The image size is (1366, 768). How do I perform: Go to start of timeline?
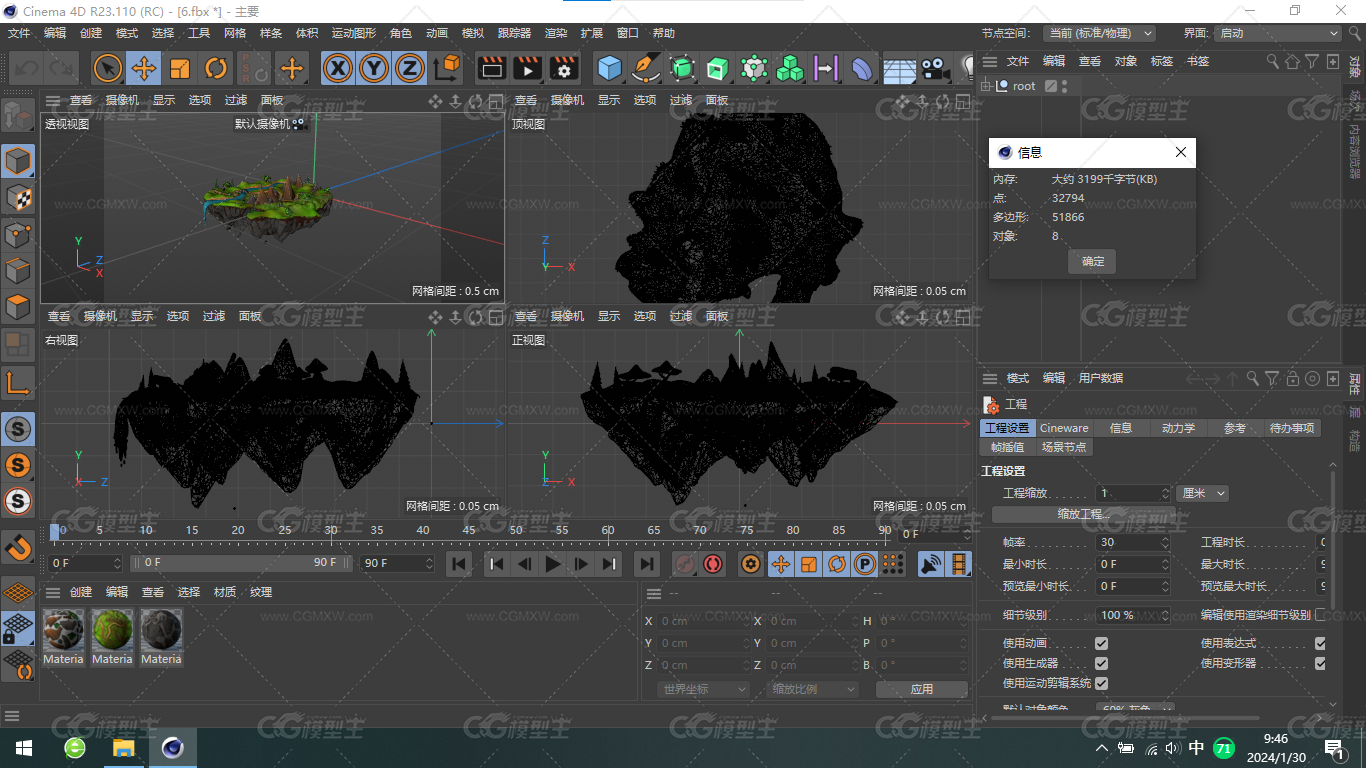pos(459,564)
